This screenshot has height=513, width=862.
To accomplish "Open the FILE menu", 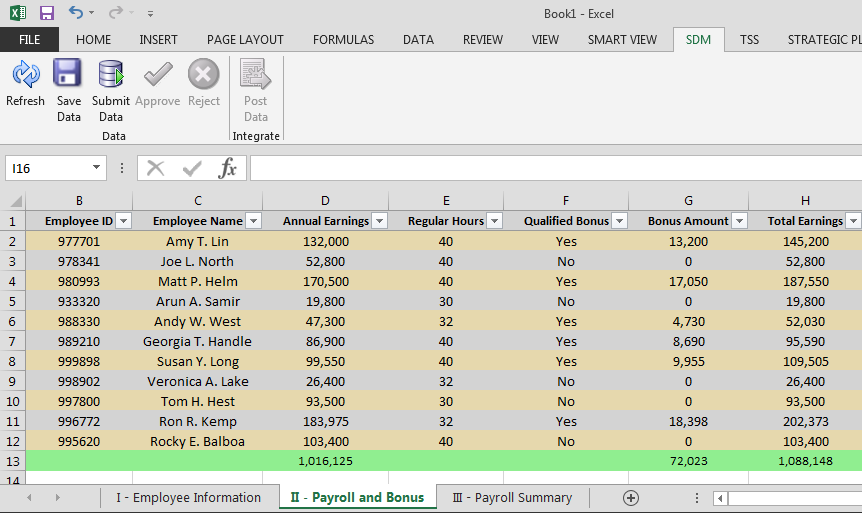I will tap(29, 40).
